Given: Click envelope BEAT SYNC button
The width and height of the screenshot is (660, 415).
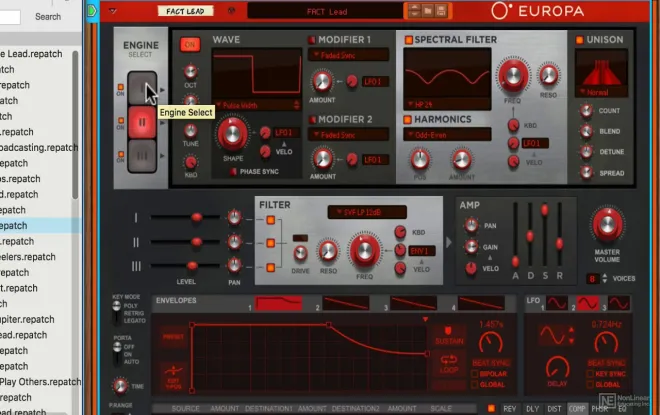Looking at the screenshot, I should (x=491, y=363).
